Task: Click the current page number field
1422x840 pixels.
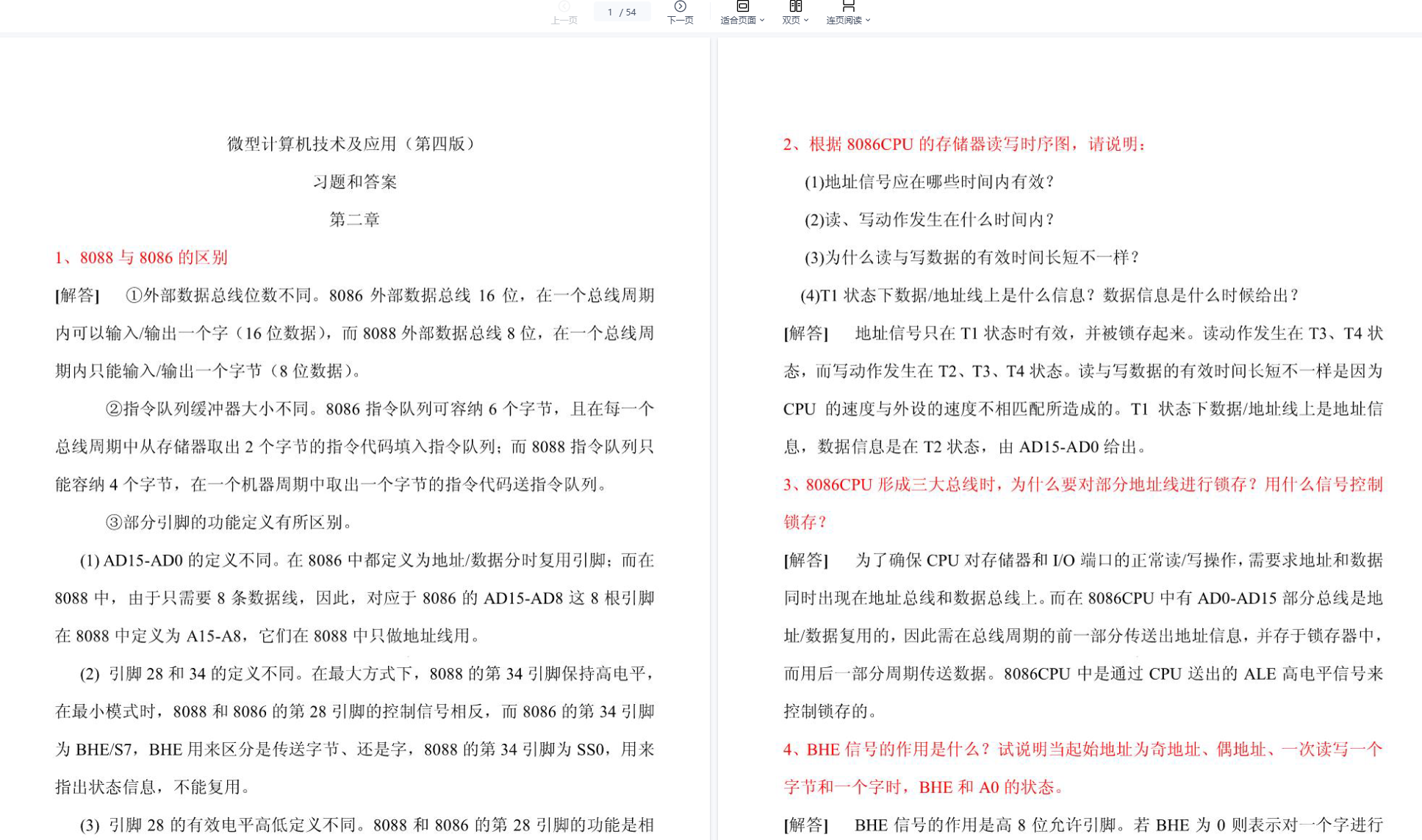Action: (610, 12)
